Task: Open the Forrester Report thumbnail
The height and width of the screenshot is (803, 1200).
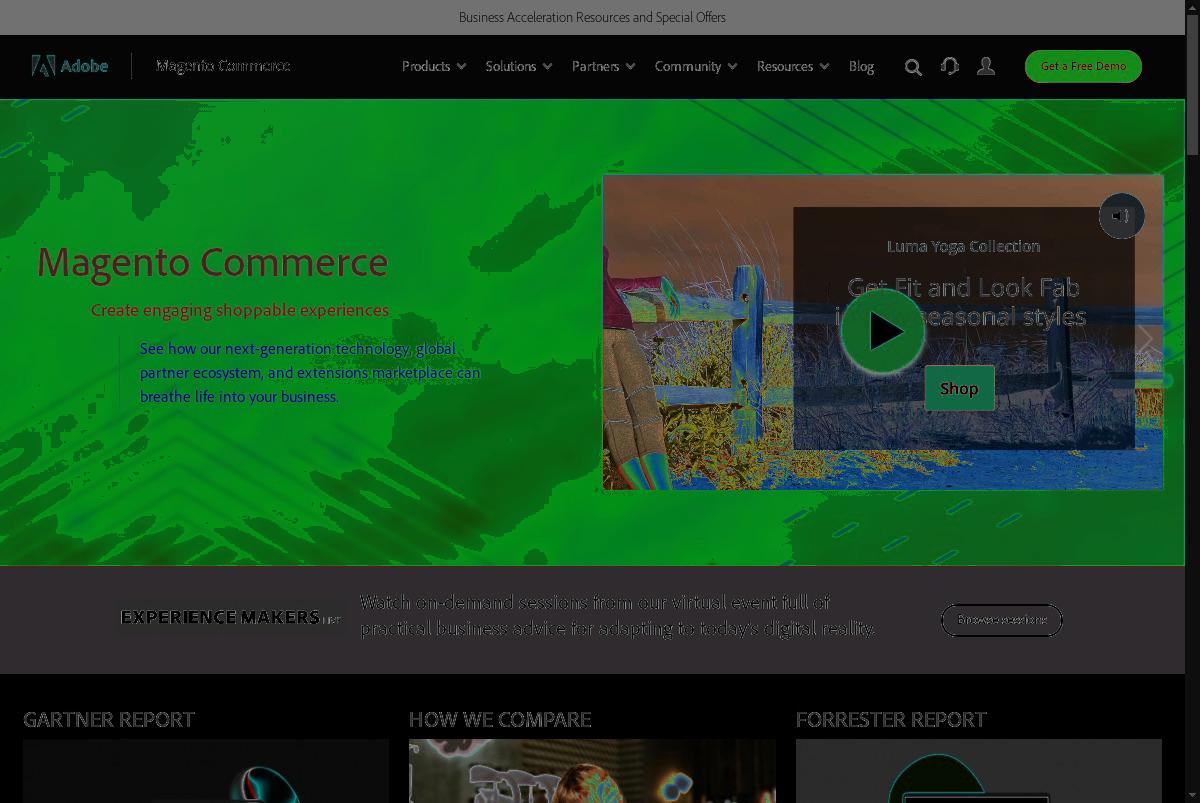Action: coord(979,771)
